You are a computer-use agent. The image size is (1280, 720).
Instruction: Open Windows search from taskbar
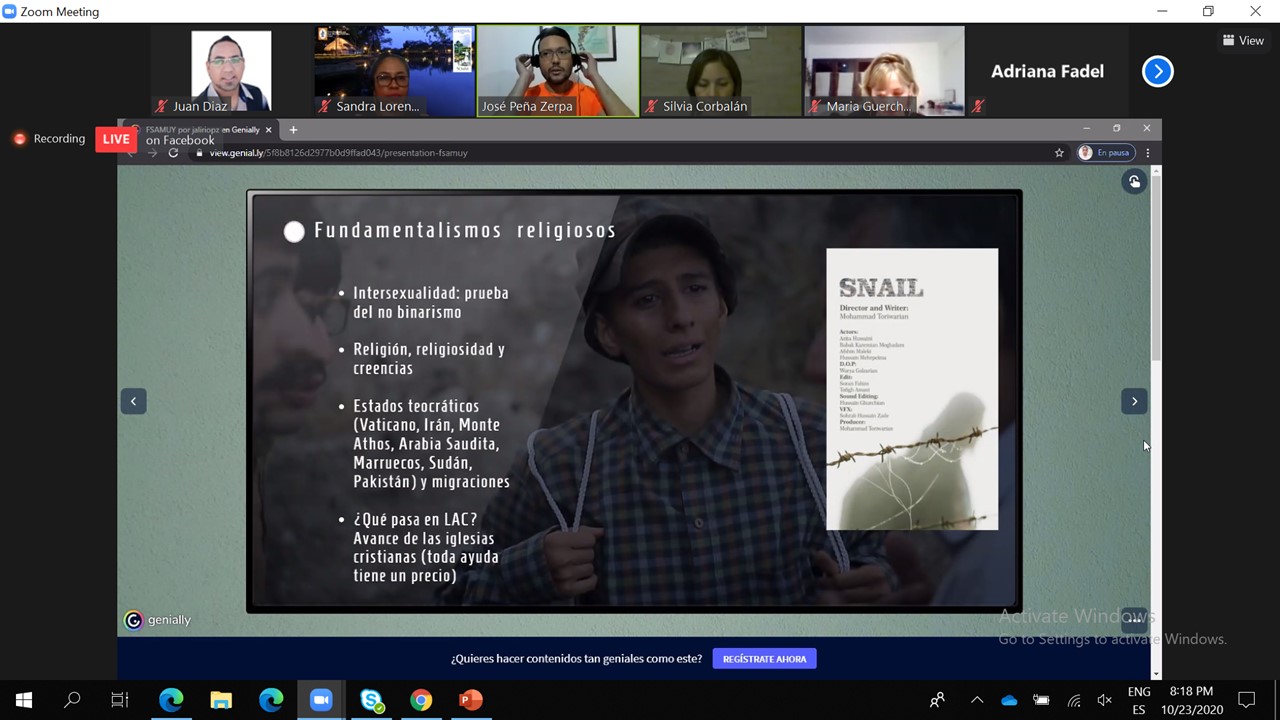(72, 700)
